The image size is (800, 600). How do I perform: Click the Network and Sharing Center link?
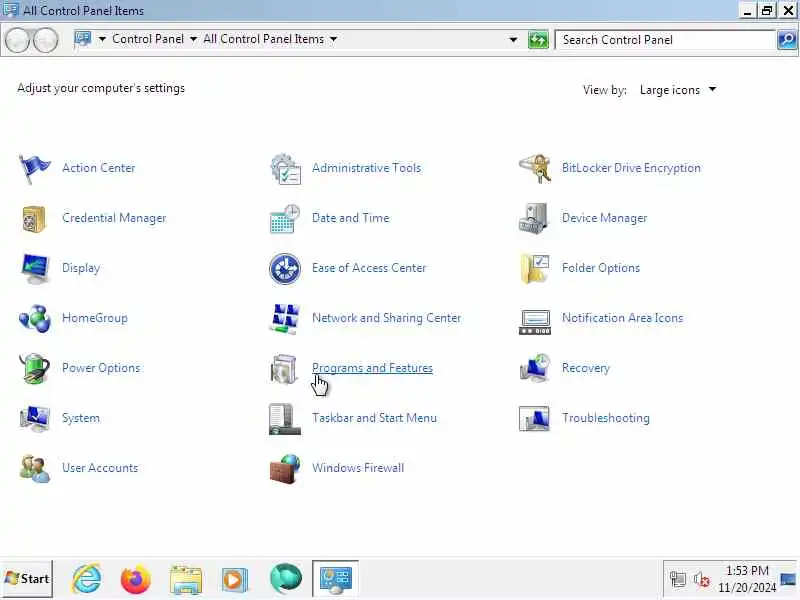386,318
